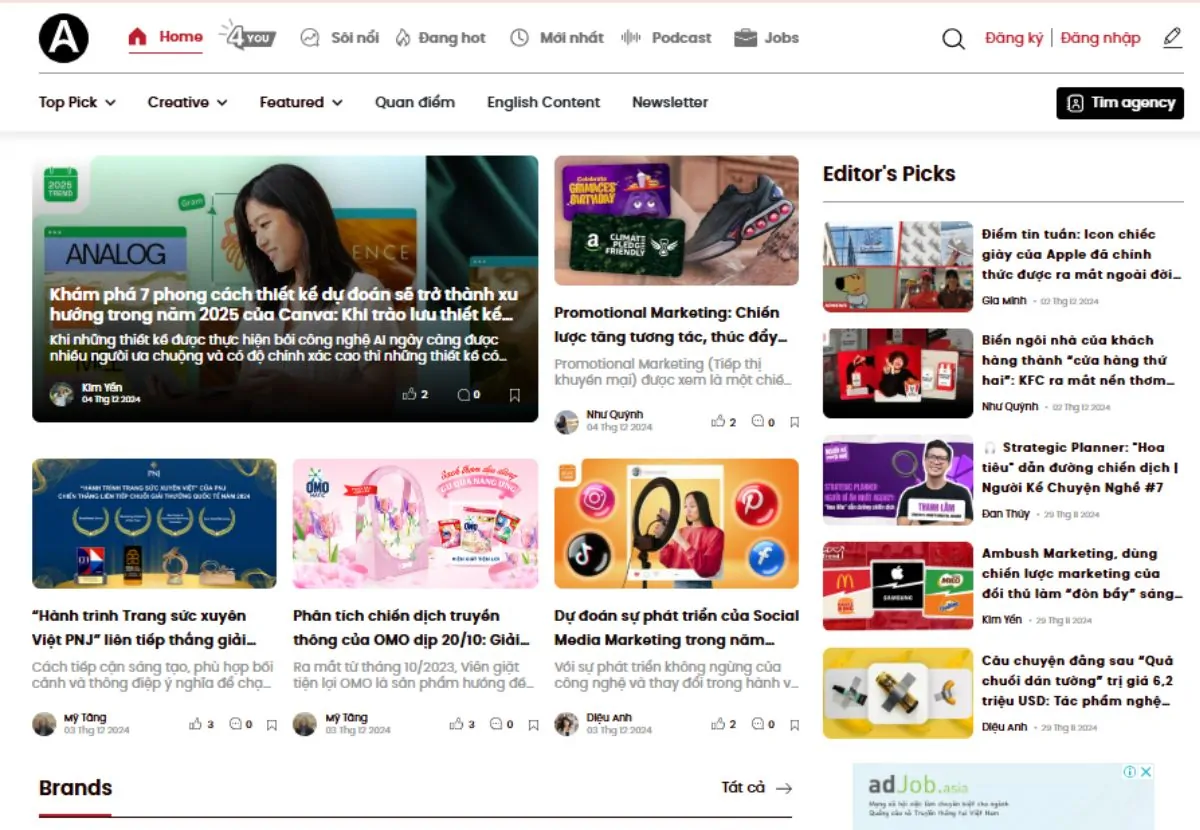Click Diệu Anh's author avatar
The height and width of the screenshot is (830, 1200).
tap(567, 724)
